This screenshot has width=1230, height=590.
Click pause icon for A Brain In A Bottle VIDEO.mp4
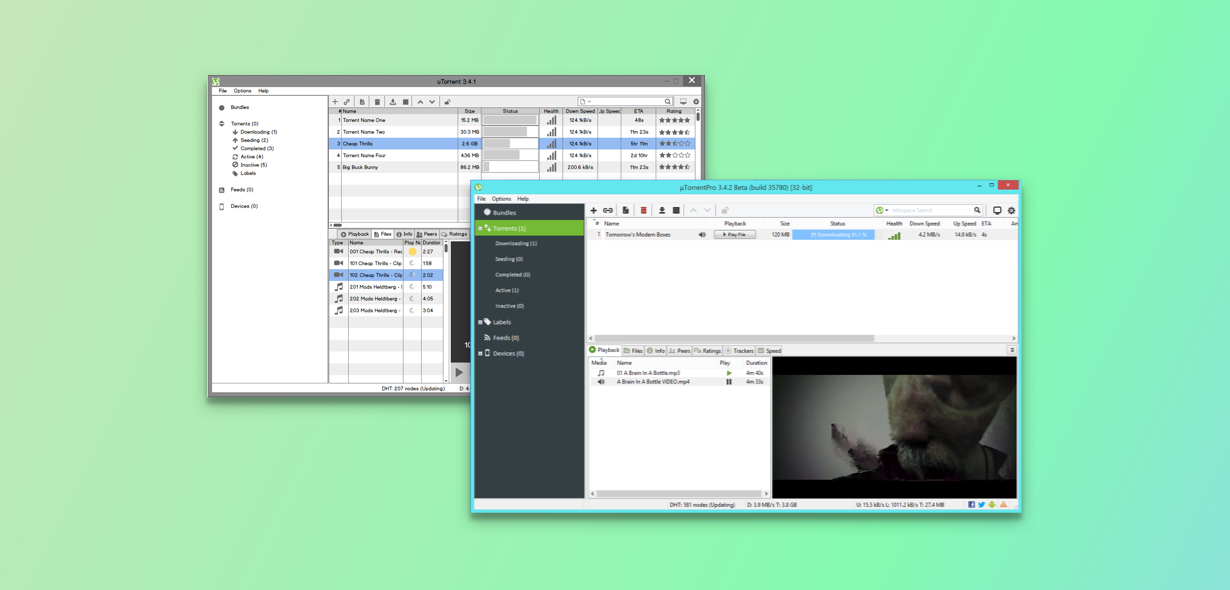729,382
